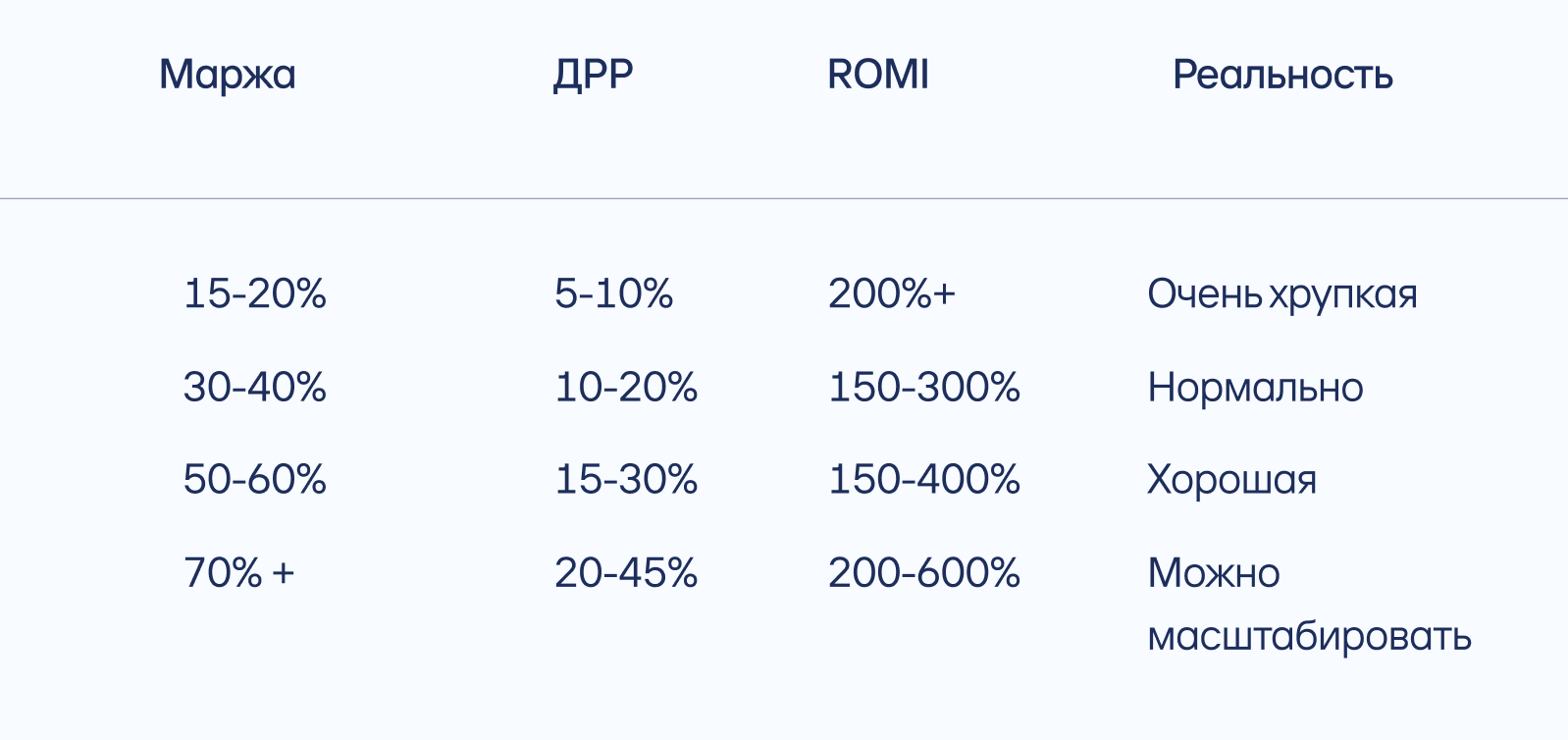Click the Хорошая text
The height and width of the screenshot is (740, 1568).
click(1231, 479)
